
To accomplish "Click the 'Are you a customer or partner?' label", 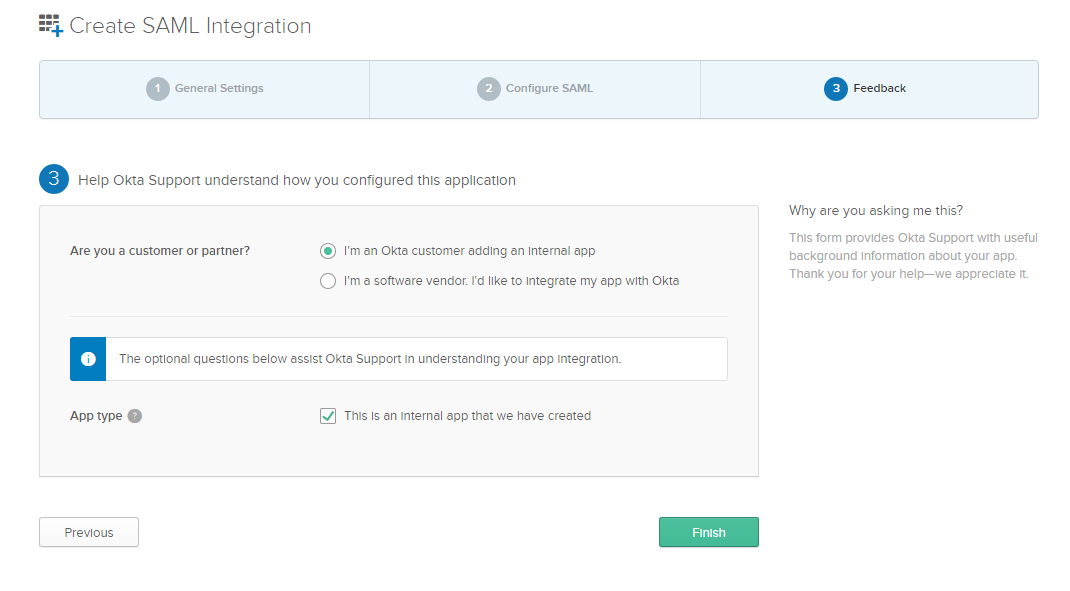I will 160,251.
